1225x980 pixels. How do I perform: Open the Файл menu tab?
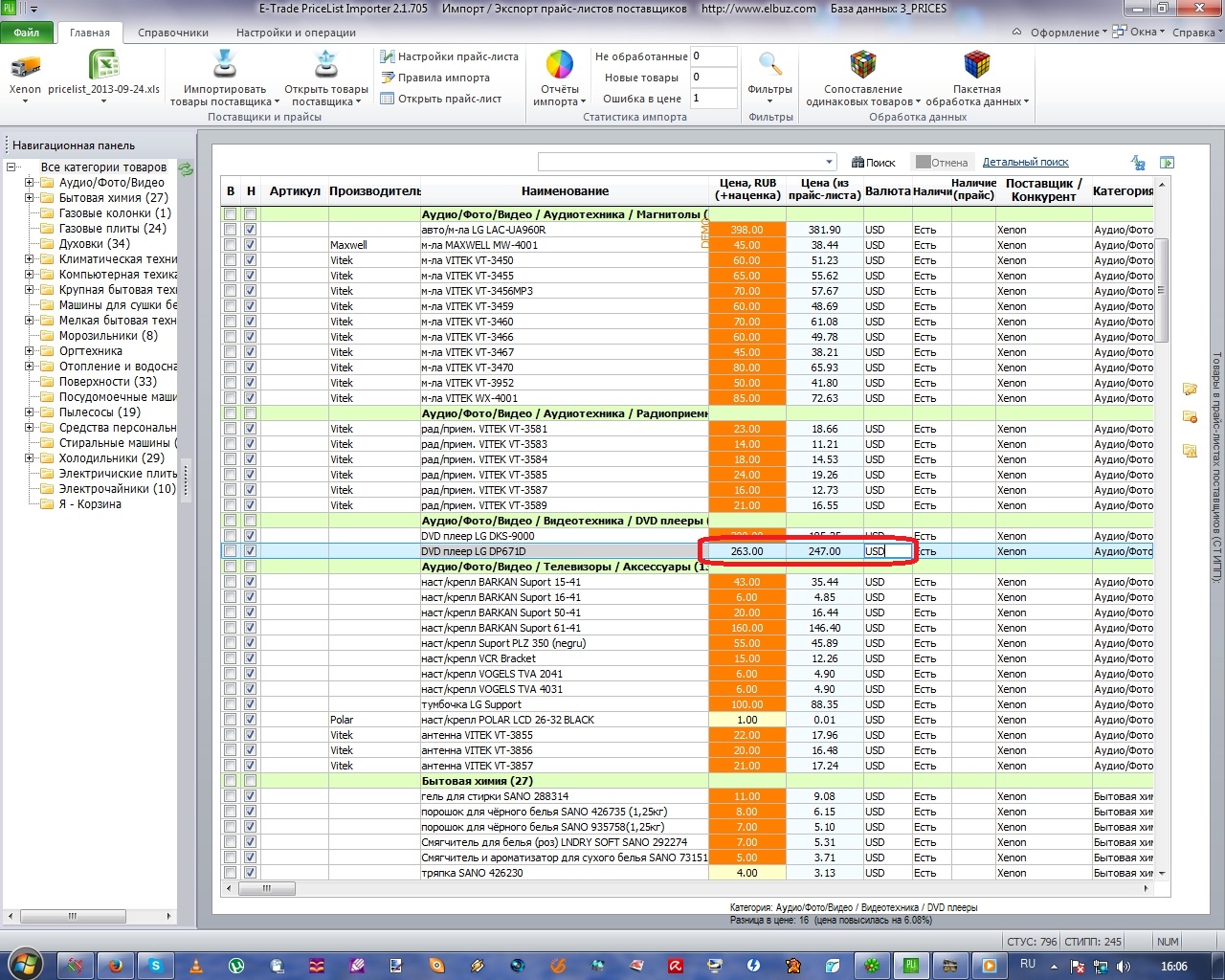(27, 33)
